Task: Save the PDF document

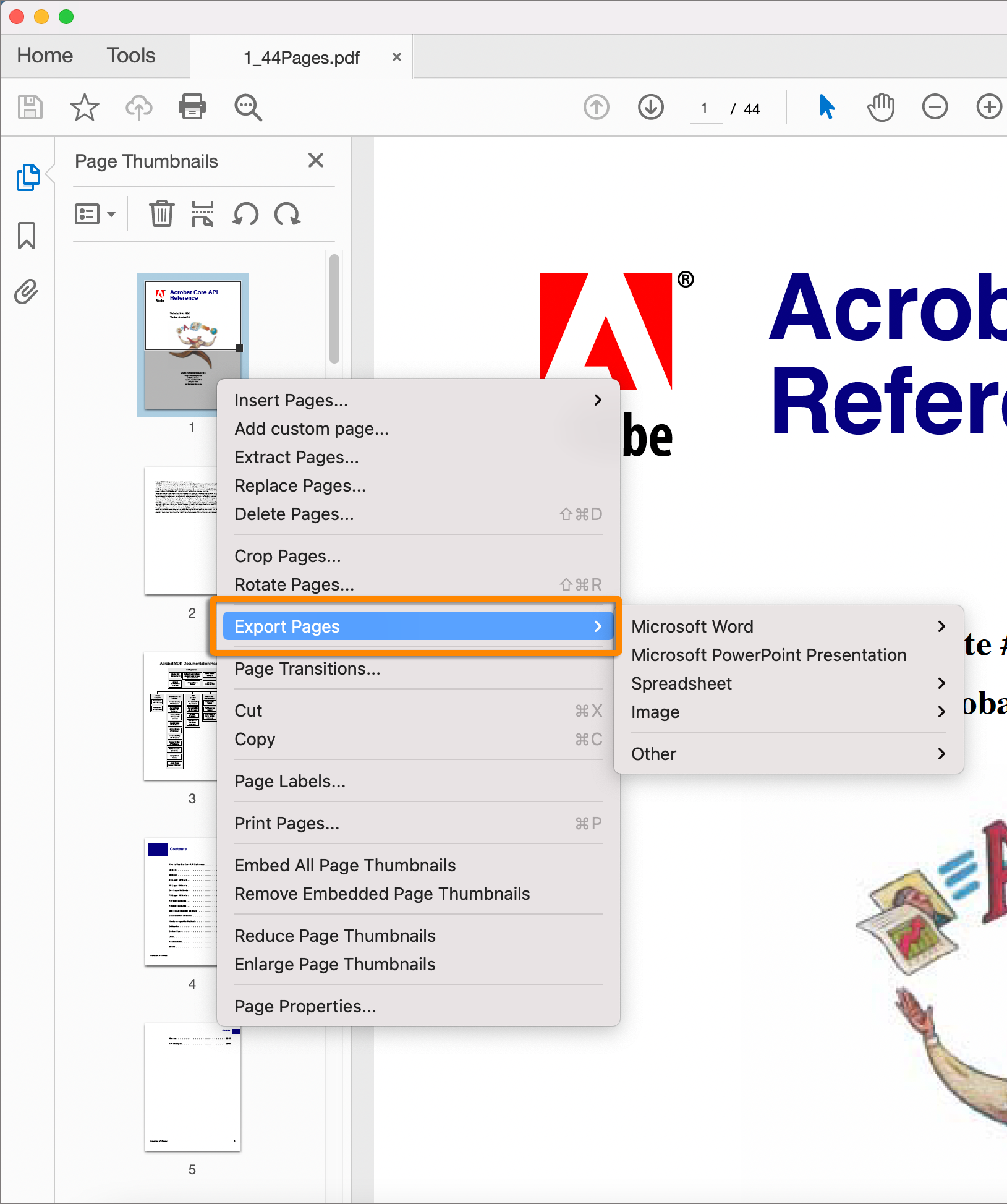Action: pos(30,107)
